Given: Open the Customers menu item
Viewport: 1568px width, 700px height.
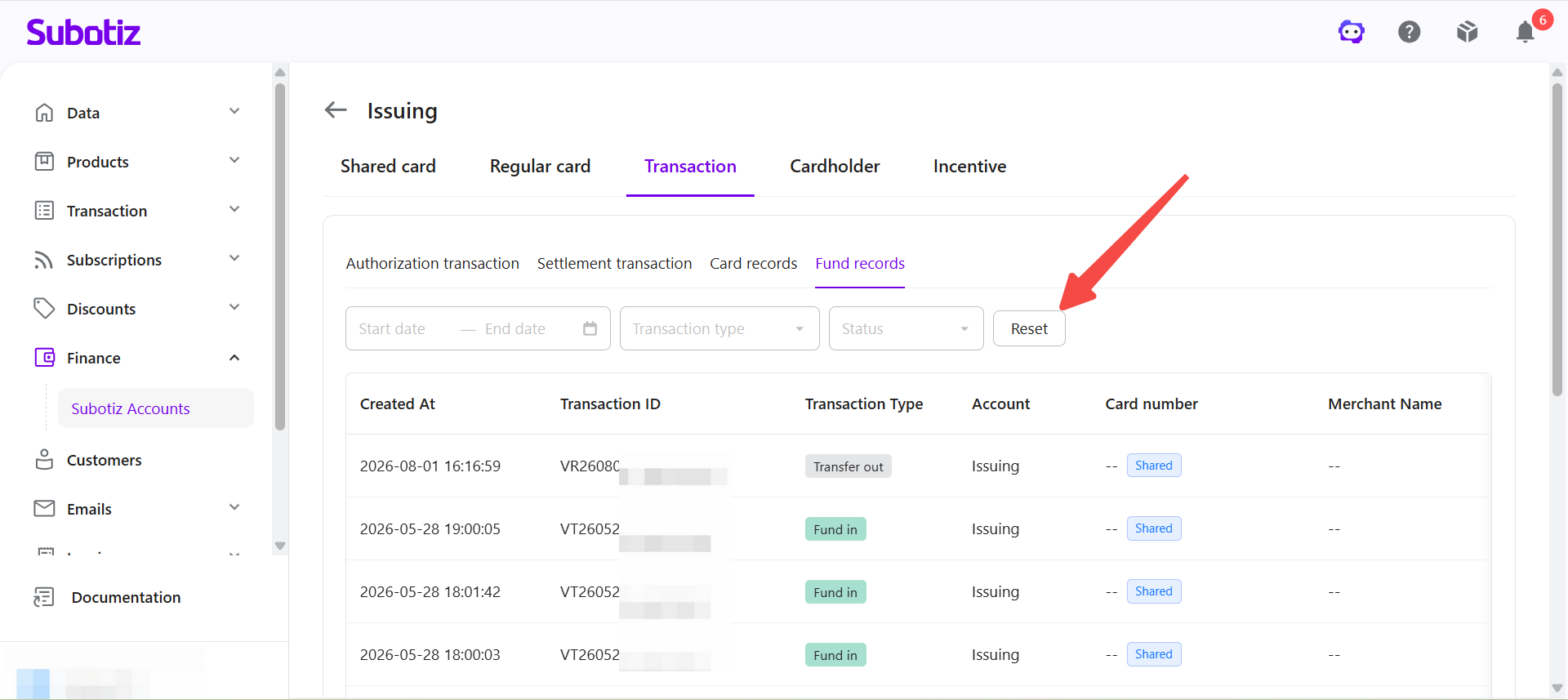Looking at the screenshot, I should tap(104, 460).
